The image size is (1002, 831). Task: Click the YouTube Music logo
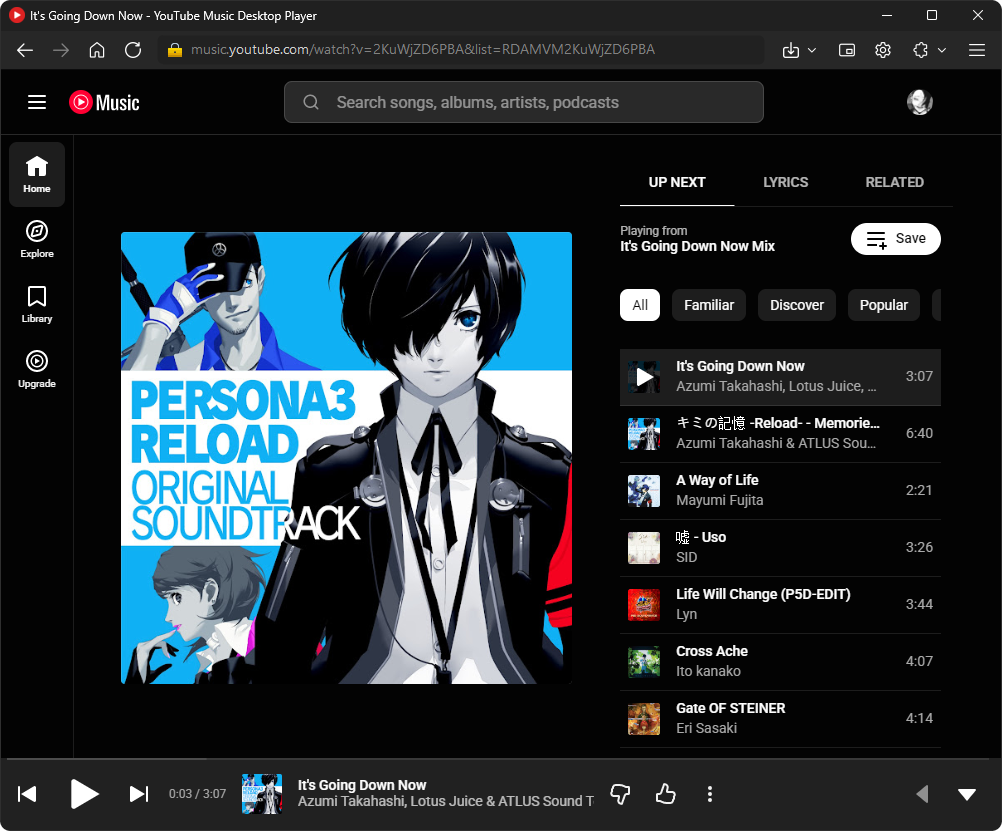click(x=103, y=102)
